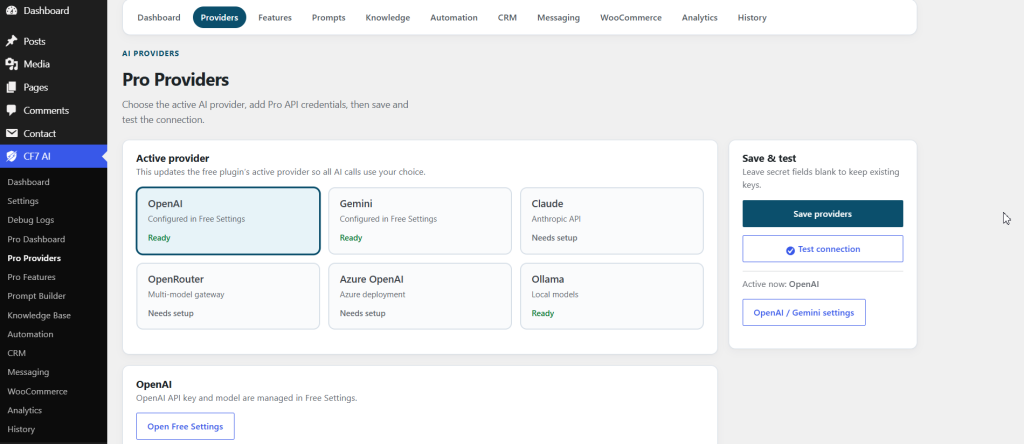Open OpenAI / Gemini settings
This screenshot has width=1024, height=444.
pyautogui.click(x=804, y=313)
